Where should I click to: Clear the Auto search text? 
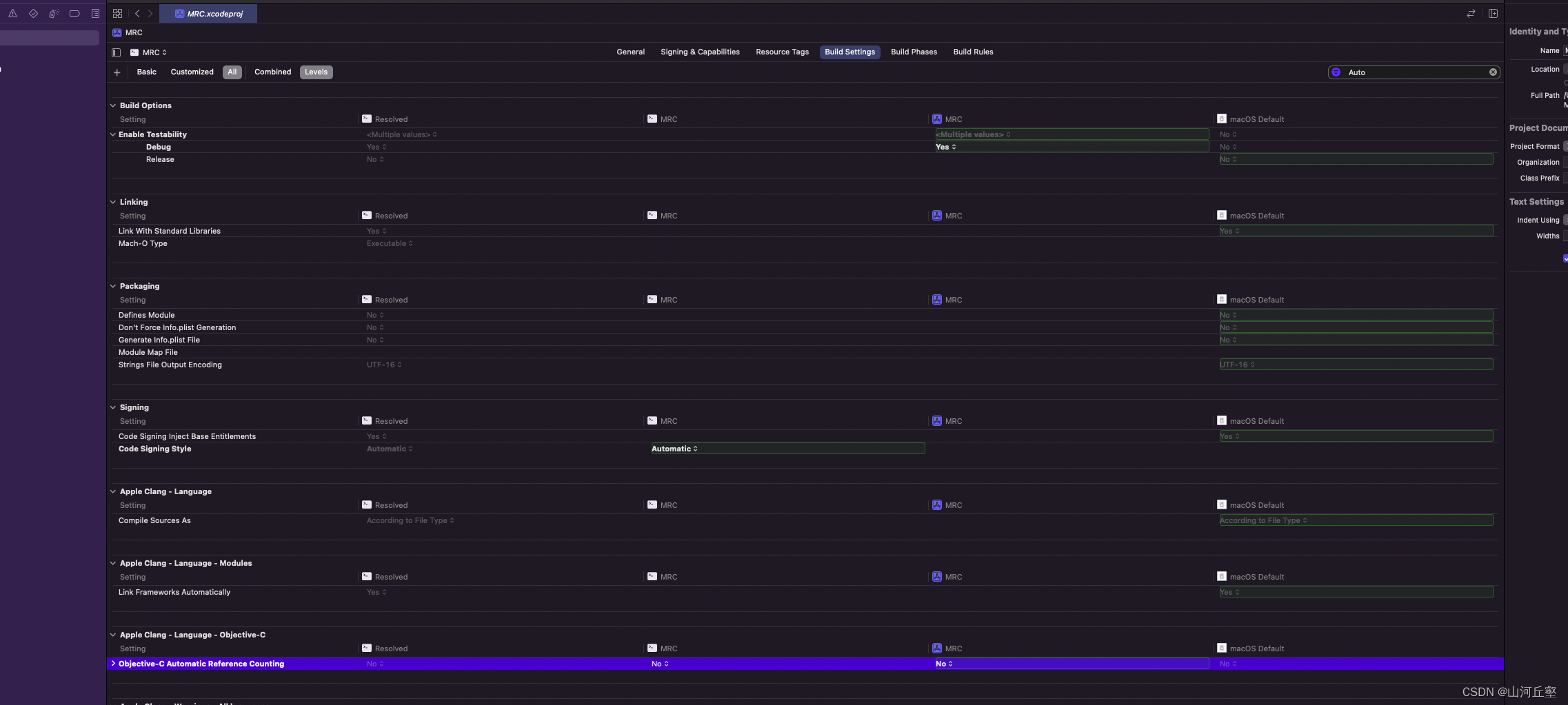coord(1493,72)
